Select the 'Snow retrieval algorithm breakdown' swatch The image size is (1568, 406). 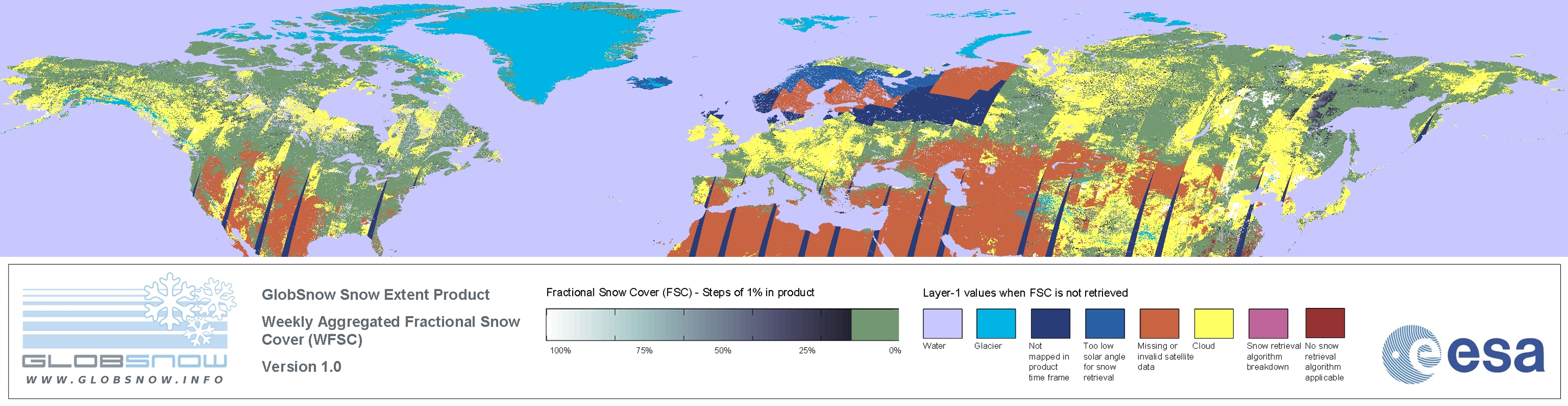[1268, 323]
